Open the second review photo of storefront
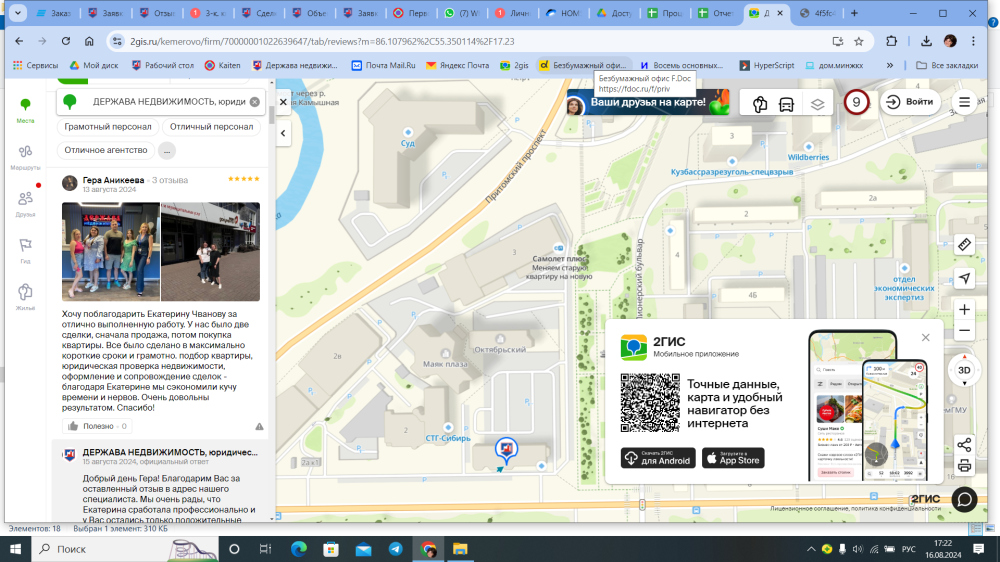The image size is (1000, 562). click(x=210, y=251)
